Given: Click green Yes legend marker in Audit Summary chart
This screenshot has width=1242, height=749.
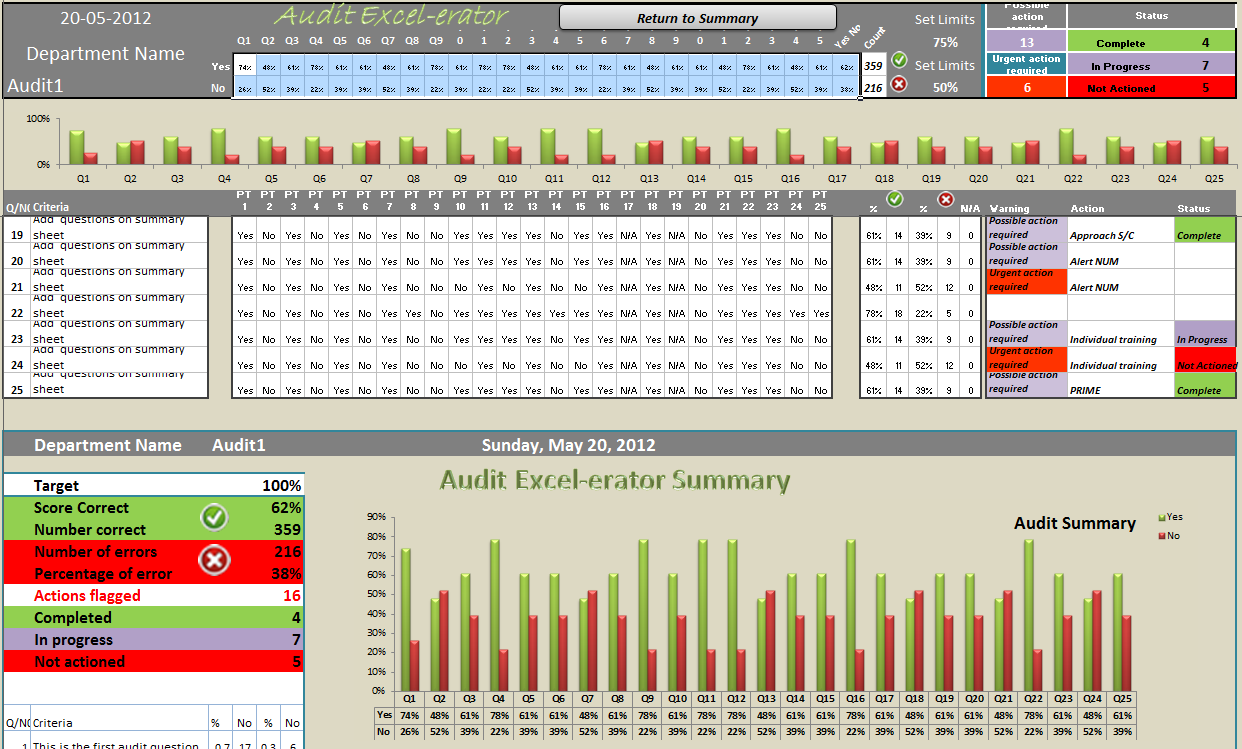Looking at the screenshot, I should coord(1161,517).
